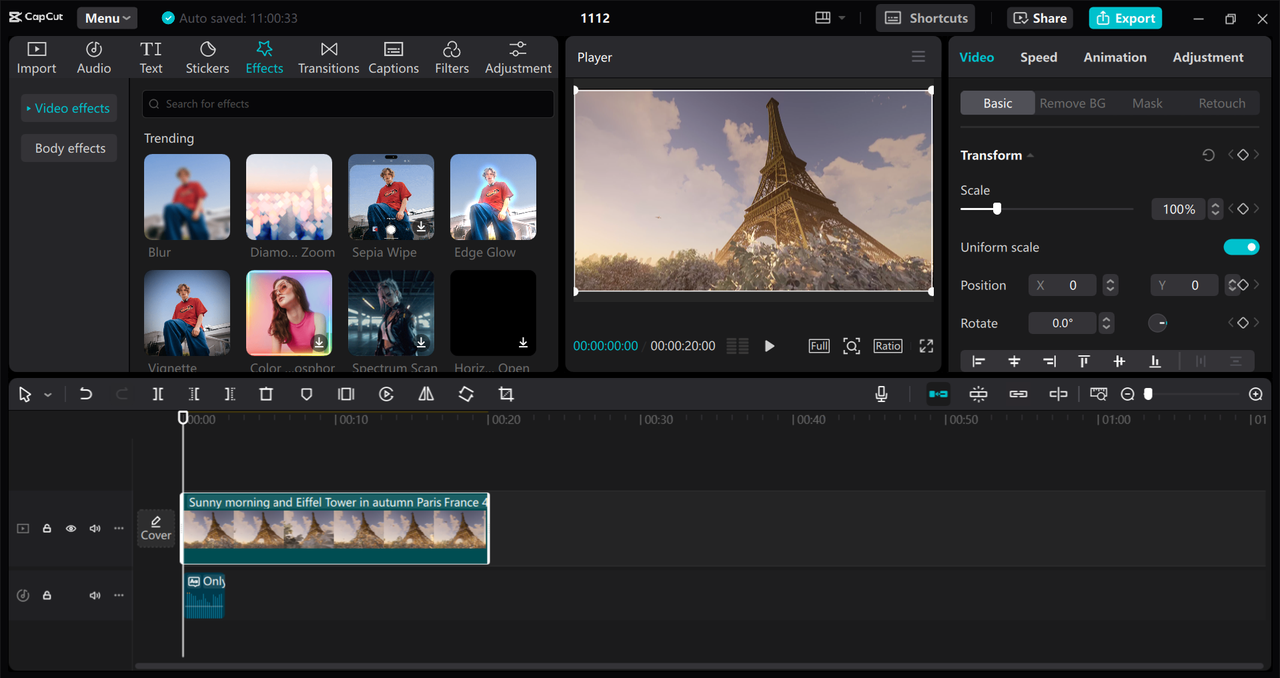1280x678 pixels.
Task: Open video track more options dots
Action: pyautogui.click(x=119, y=528)
